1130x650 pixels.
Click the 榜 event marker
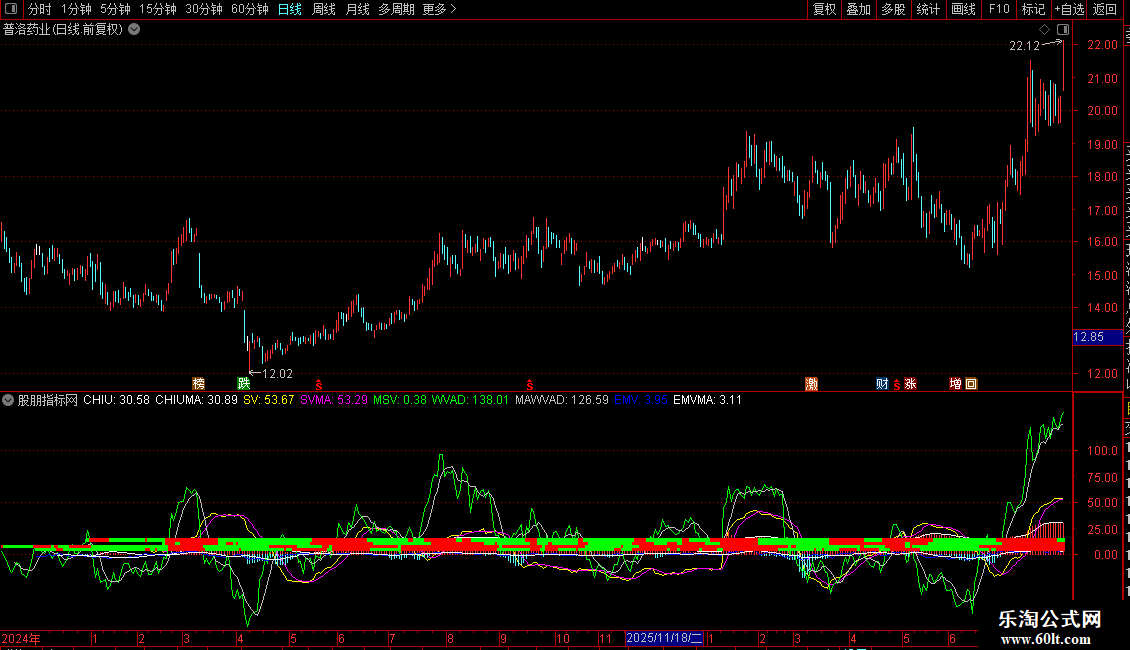click(x=199, y=383)
